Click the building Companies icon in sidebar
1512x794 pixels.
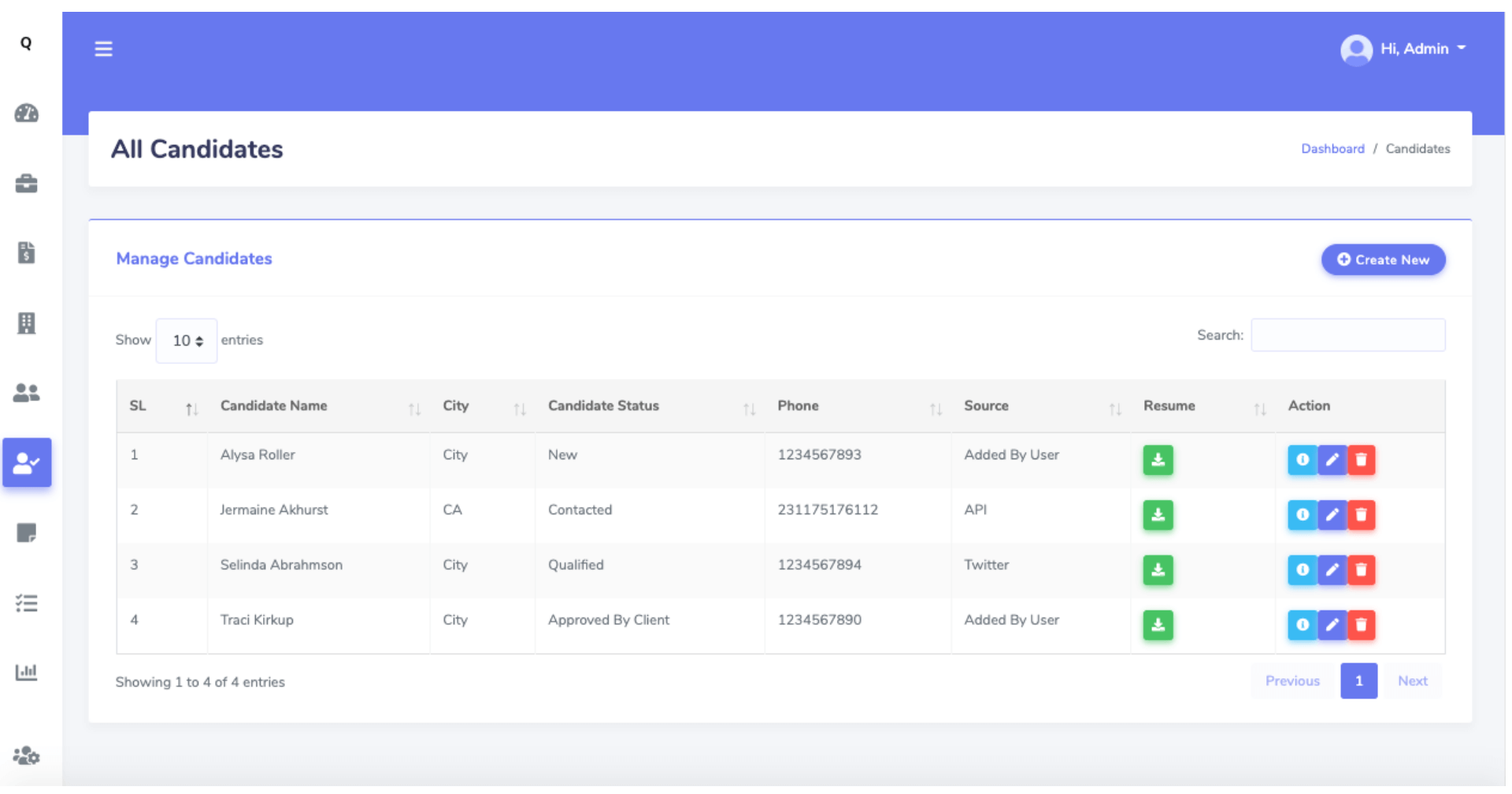point(26,322)
